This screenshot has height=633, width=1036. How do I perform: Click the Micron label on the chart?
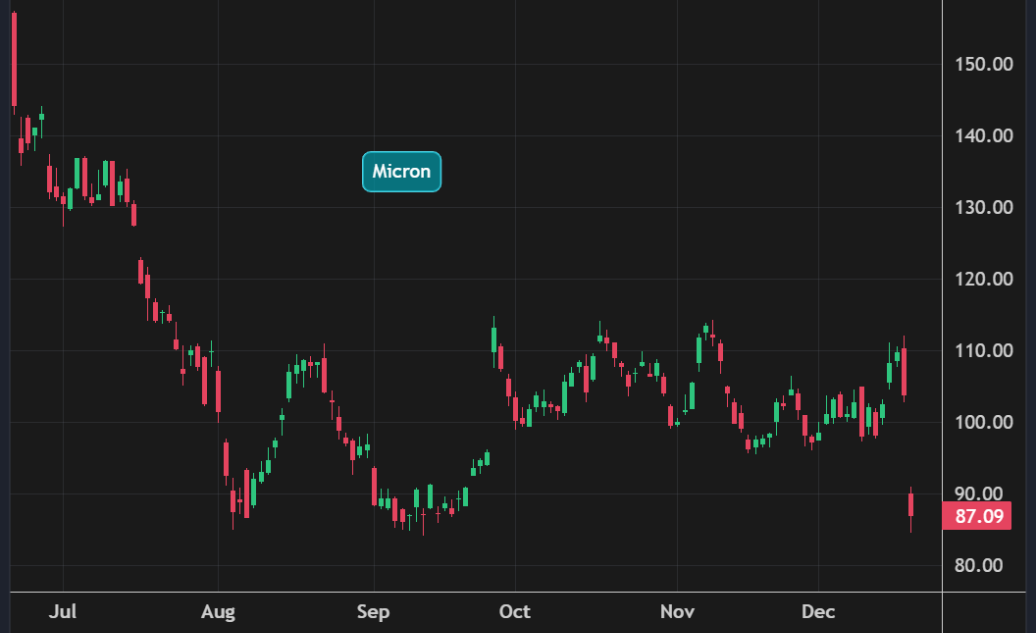click(401, 171)
